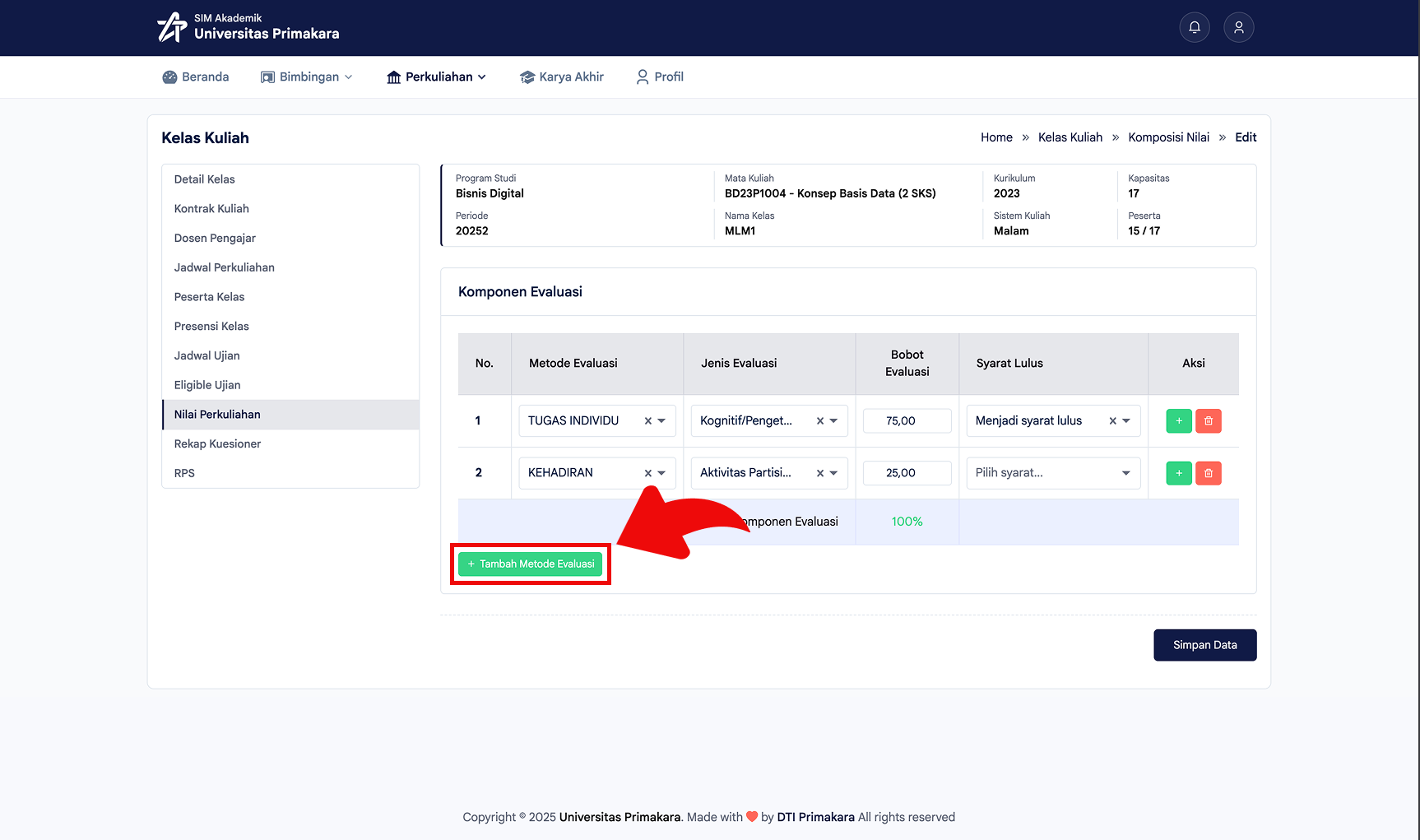Select Detail Kelas in sidebar
Screen dimensions: 1420x840
[290, 179]
